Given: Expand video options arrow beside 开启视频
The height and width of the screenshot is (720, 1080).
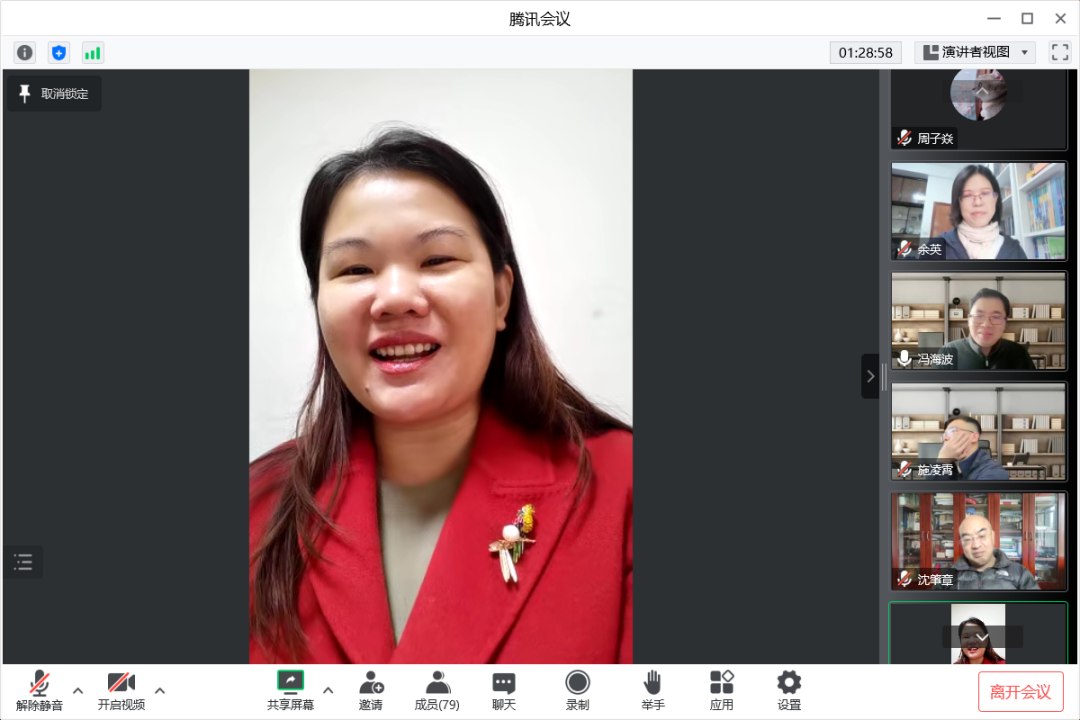Looking at the screenshot, I should point(160,690).
